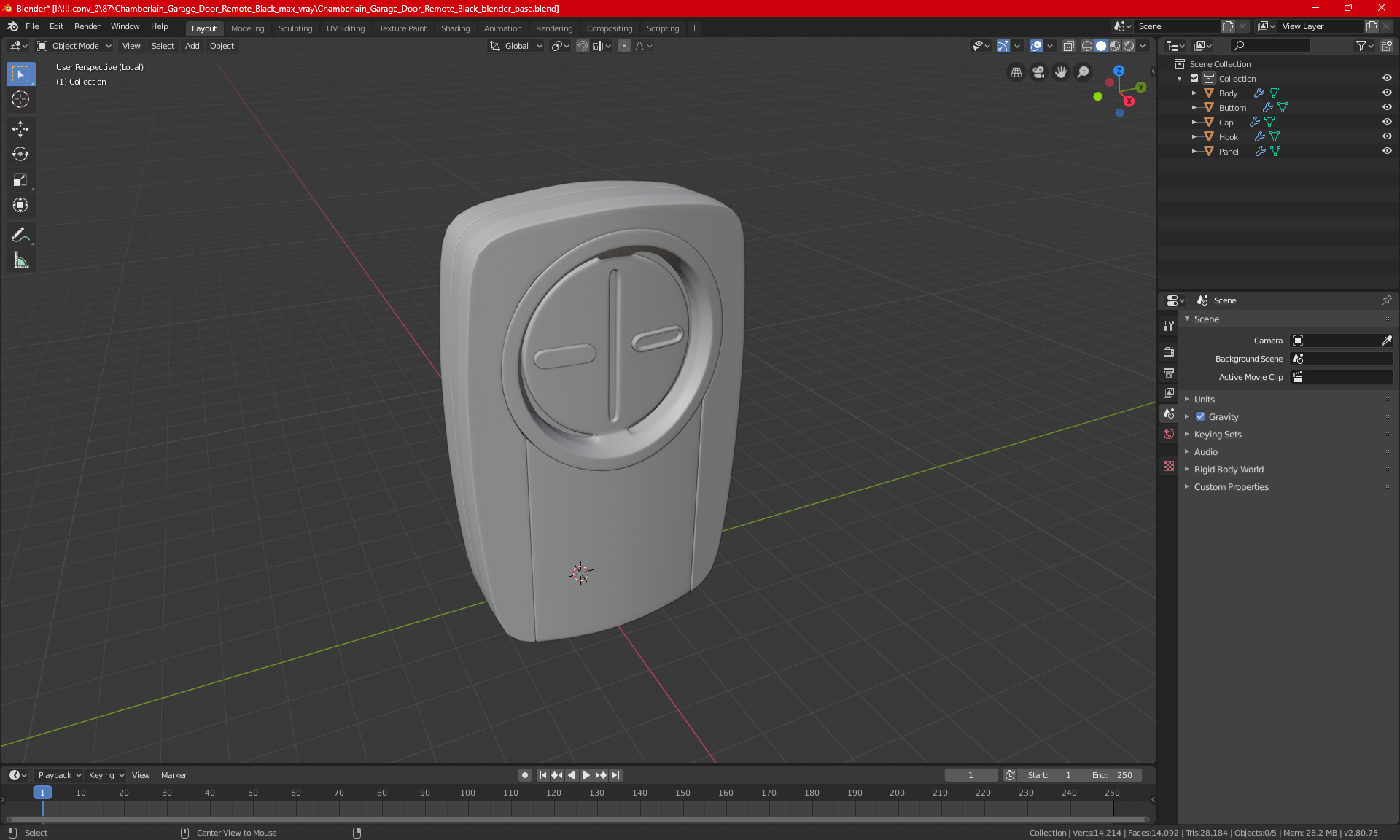This screenshot has height=840, width=1400.
Task: Hide the Hook object in outliner
Action: [x=1387, y=136]
